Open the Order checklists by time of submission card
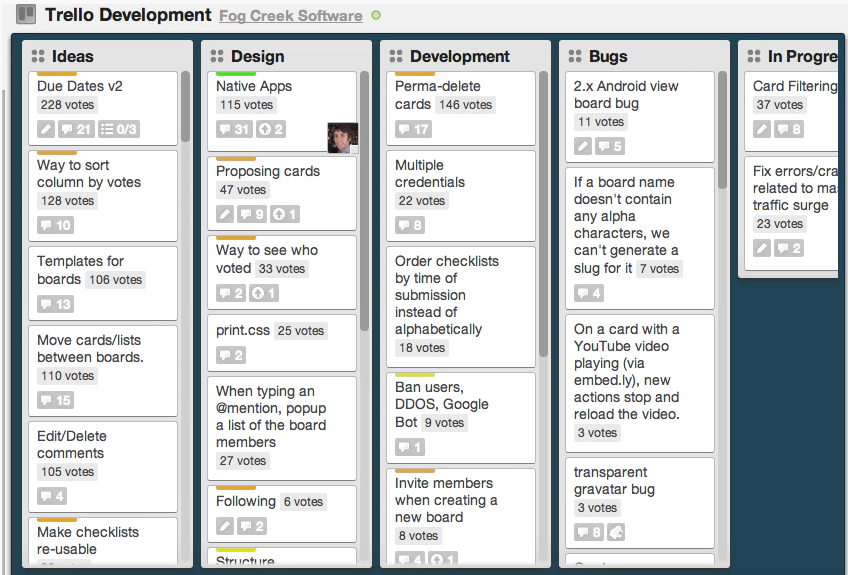Viewport: 848px width, 575px height. pyautogui.click(x=461, y=307)
